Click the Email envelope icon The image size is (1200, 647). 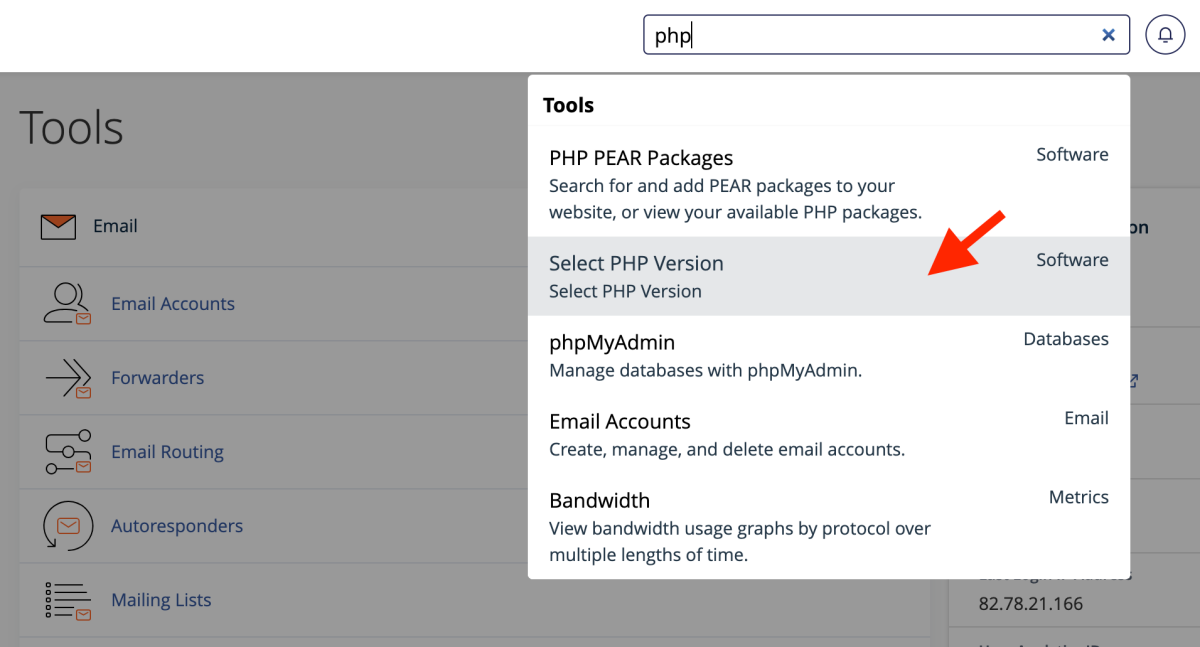pyautogui.click(x=58, y=226)
